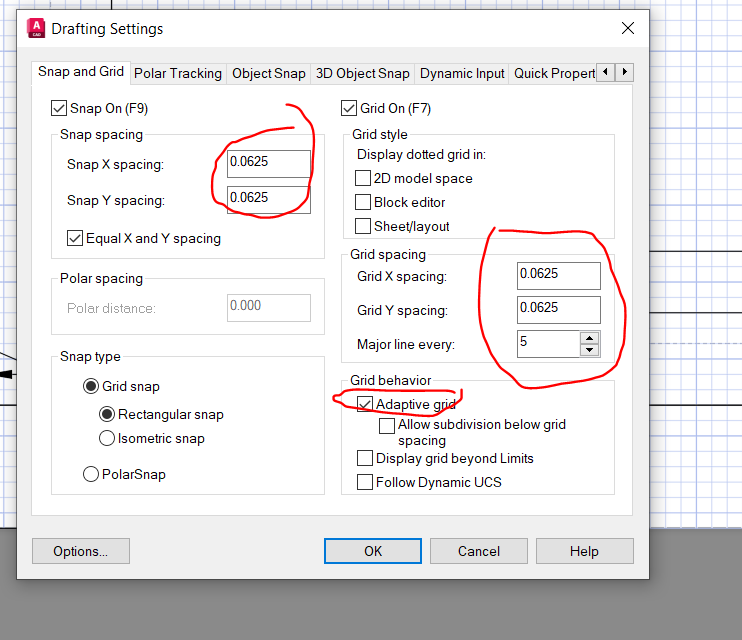Toggle the Adaptive grid checkbox

365,404
